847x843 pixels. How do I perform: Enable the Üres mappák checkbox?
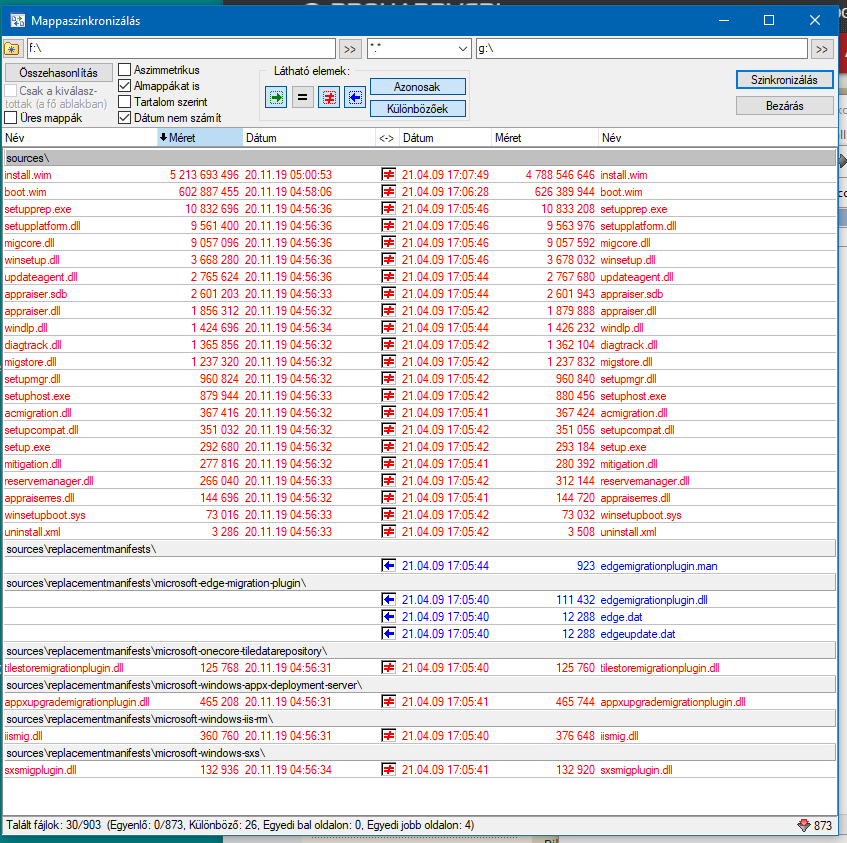coord(10,118)
